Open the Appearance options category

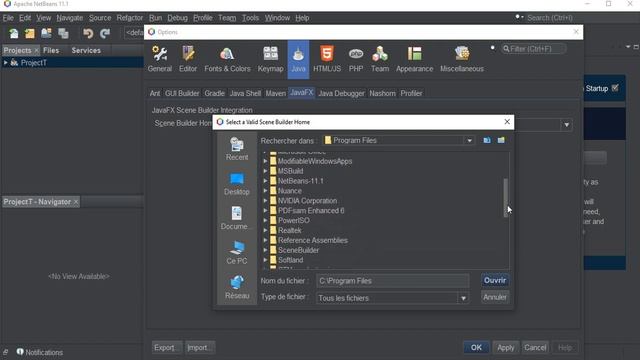coord(414,59)
